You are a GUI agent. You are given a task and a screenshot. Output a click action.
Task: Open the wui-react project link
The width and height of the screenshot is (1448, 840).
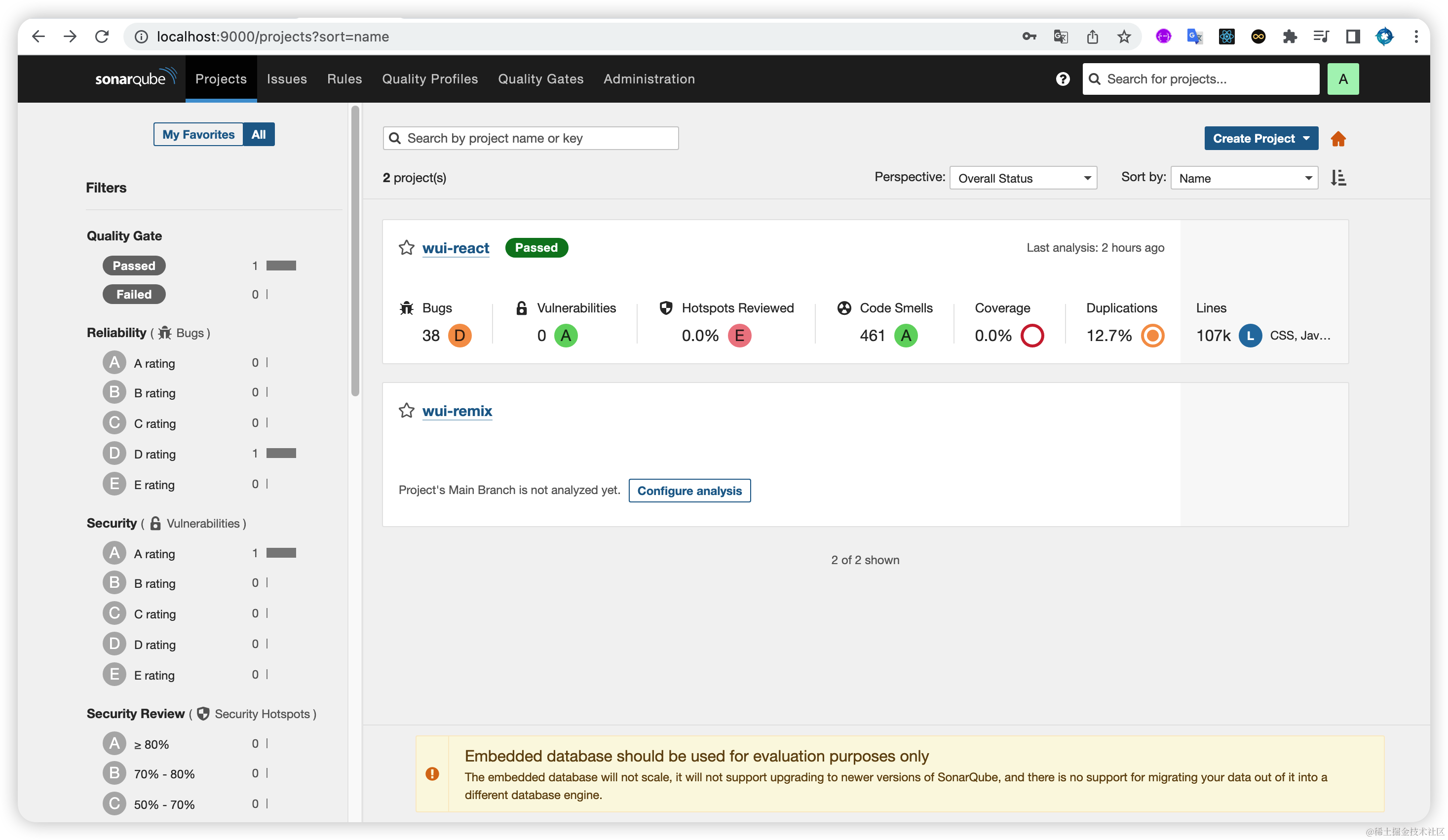(x=455, y=248)
